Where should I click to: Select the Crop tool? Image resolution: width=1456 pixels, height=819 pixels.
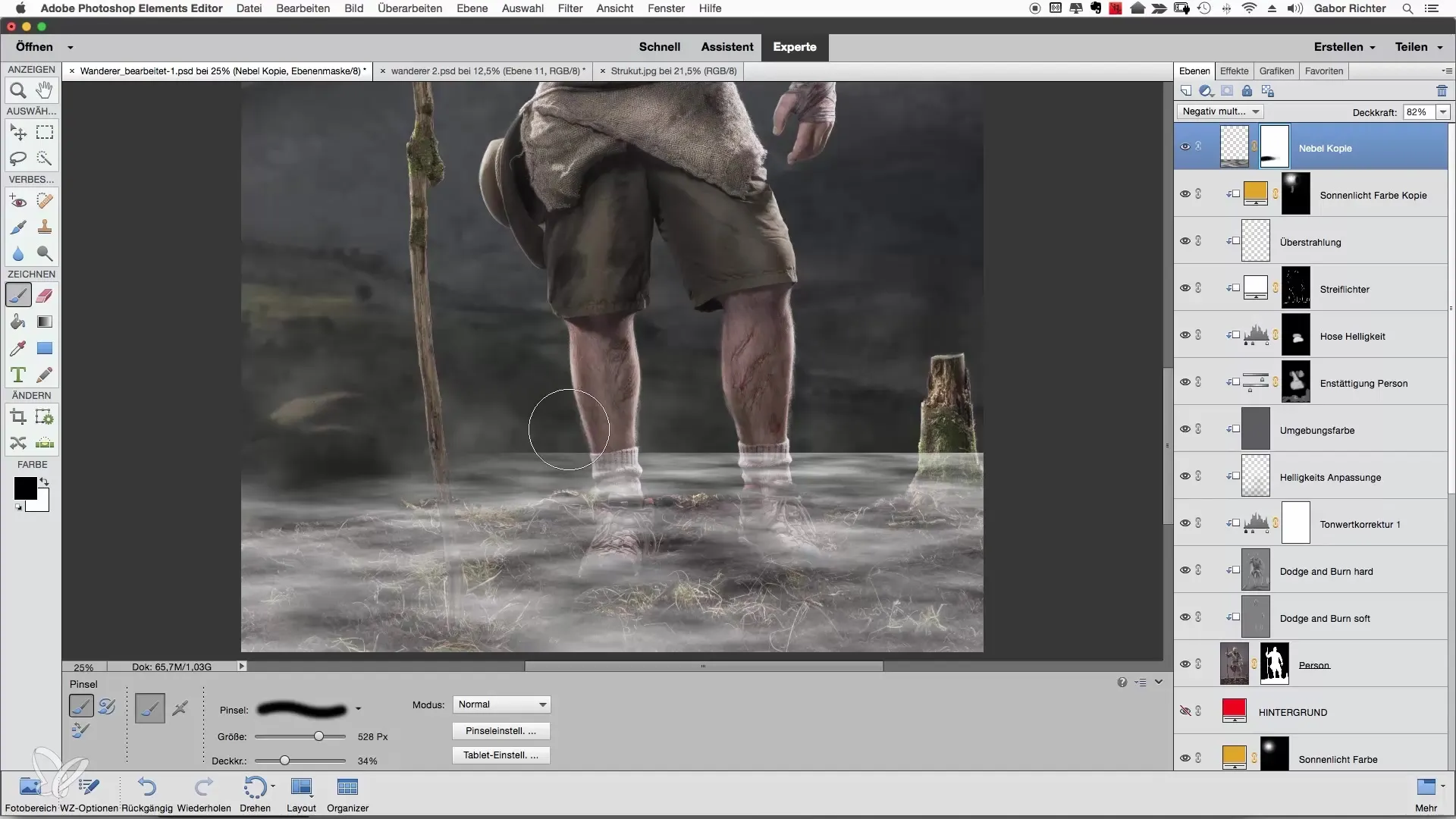pyautogui.click(x=18, y=417)
